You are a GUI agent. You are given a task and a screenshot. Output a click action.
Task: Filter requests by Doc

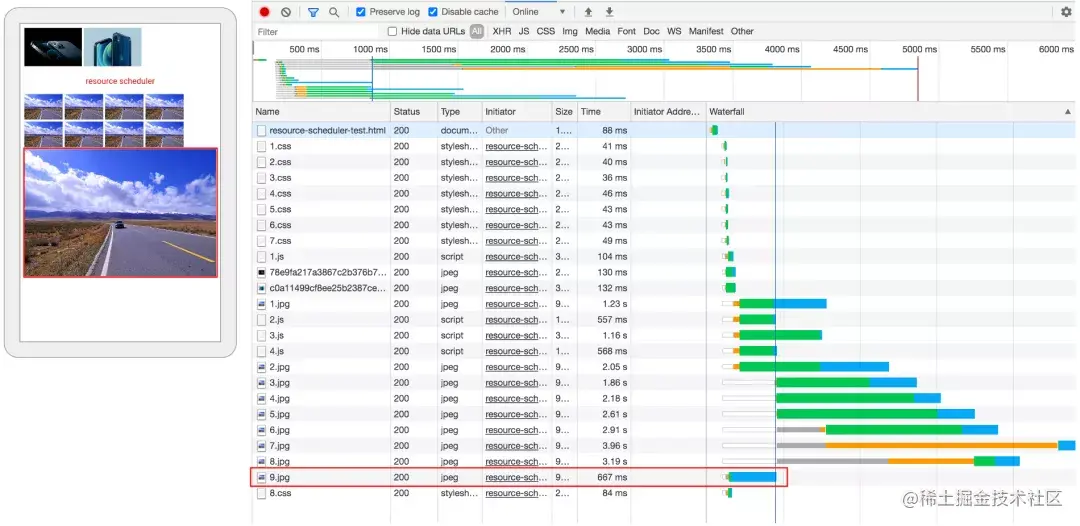coord(652,31)
